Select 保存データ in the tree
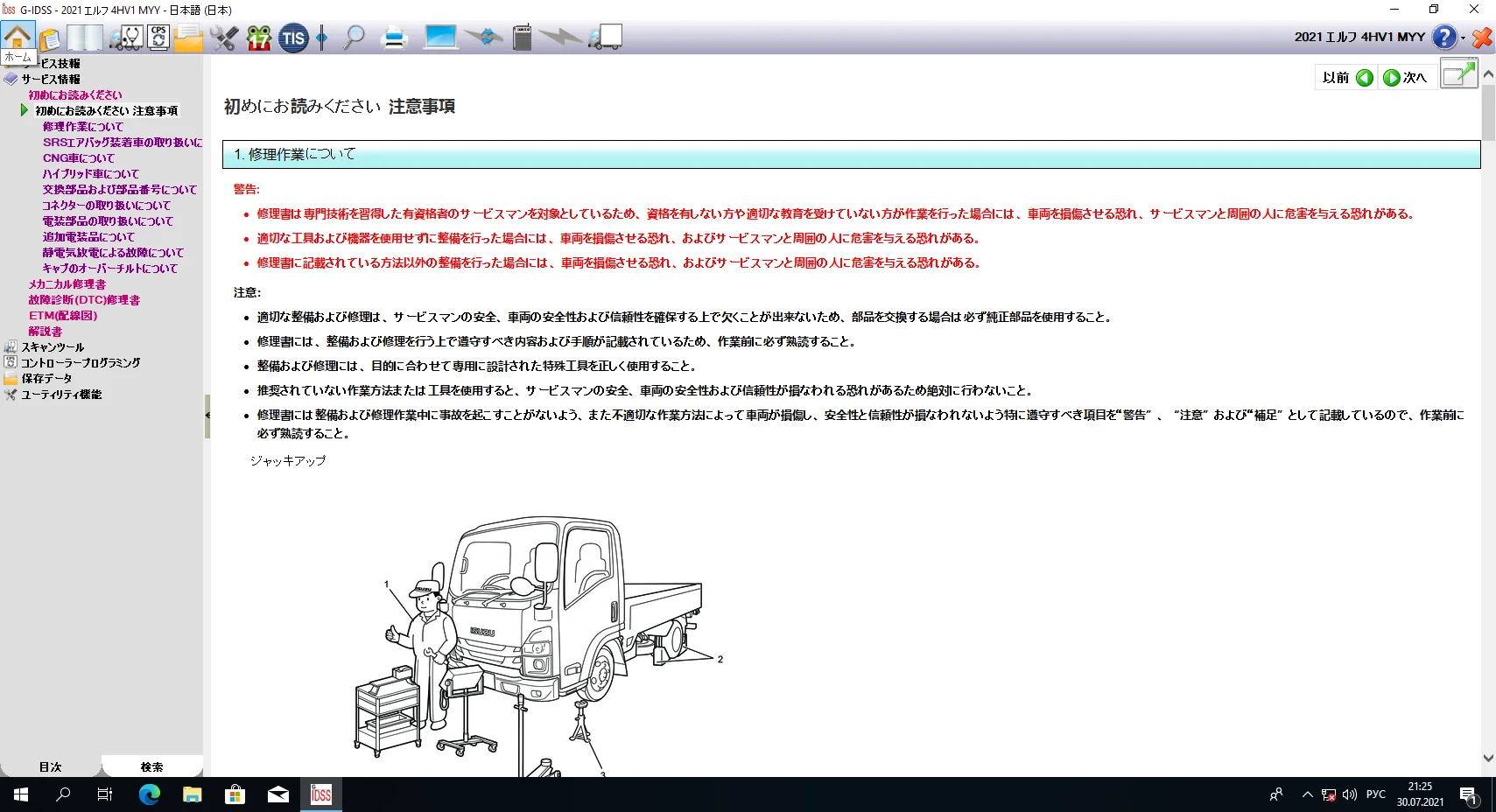The image size is (1496, 812). pyautogui.click(x=46, y=378)
